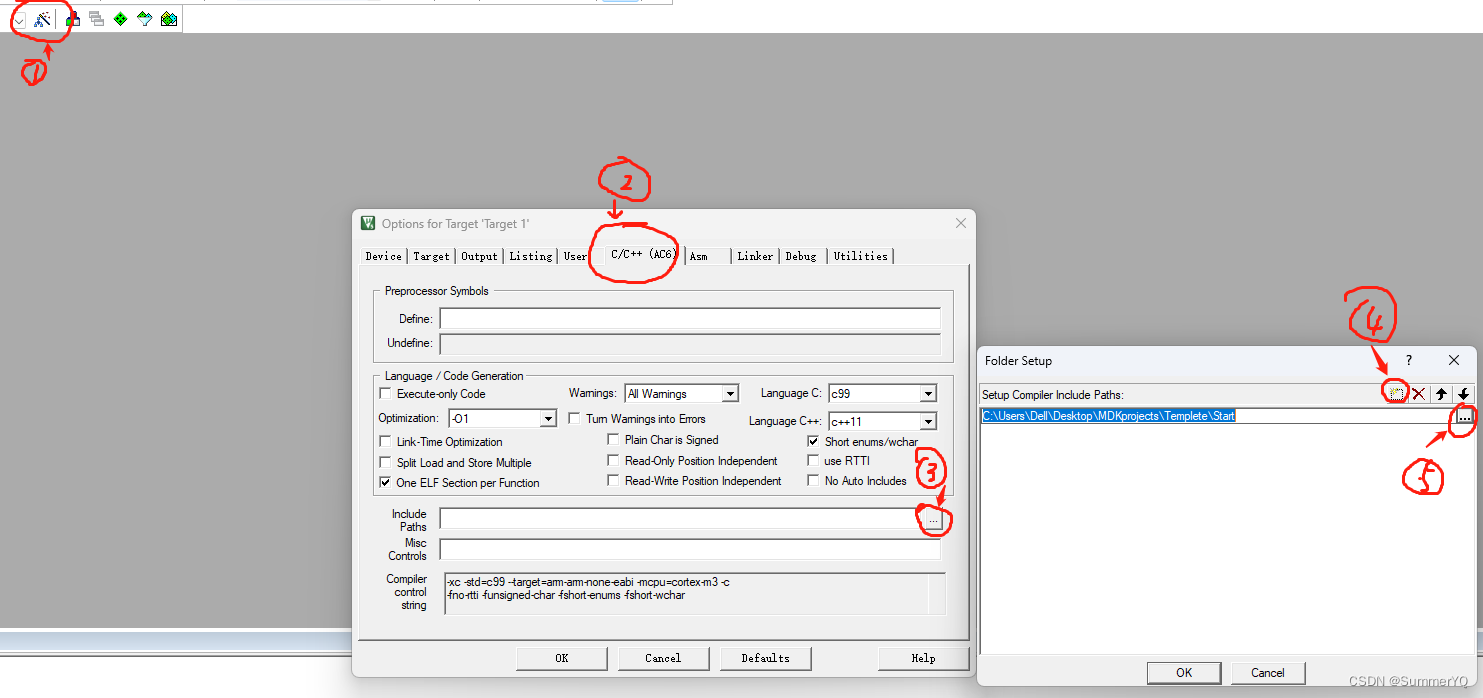The width and height of the screenshot is (1483, 698).
Task: Toggle Read-Only Position Independent checkbox
Action: (x=614, y=461)
